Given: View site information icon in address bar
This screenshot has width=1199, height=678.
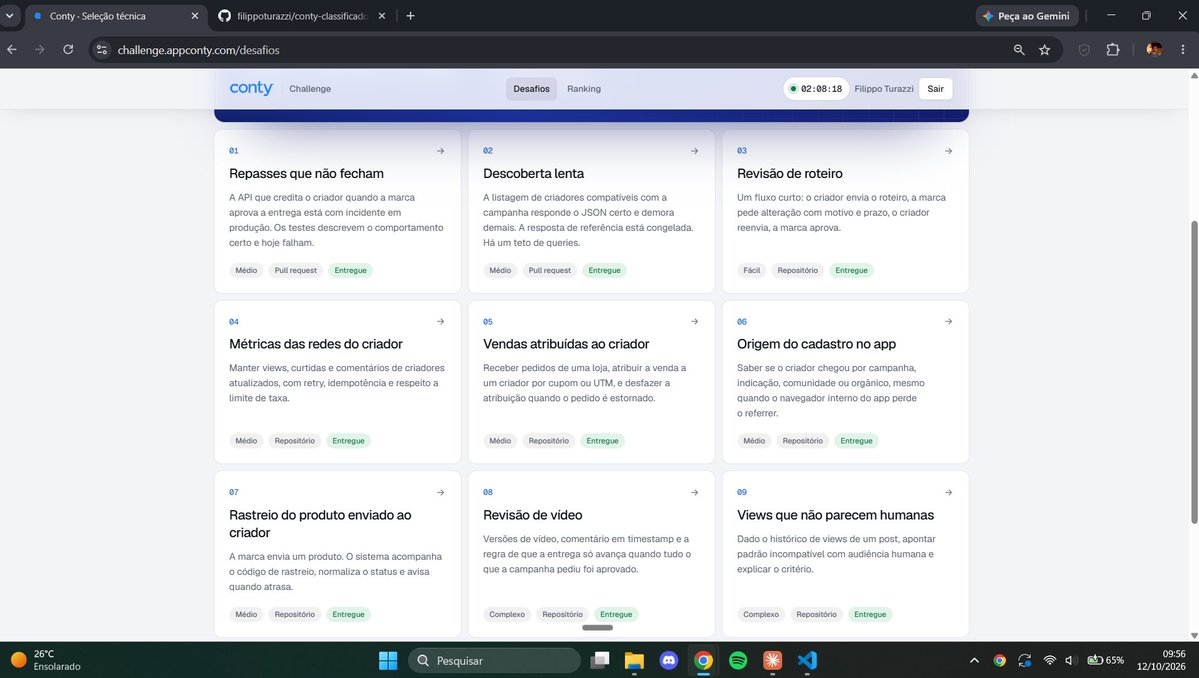Looking at the screenshot, I should tap(102, 50).
